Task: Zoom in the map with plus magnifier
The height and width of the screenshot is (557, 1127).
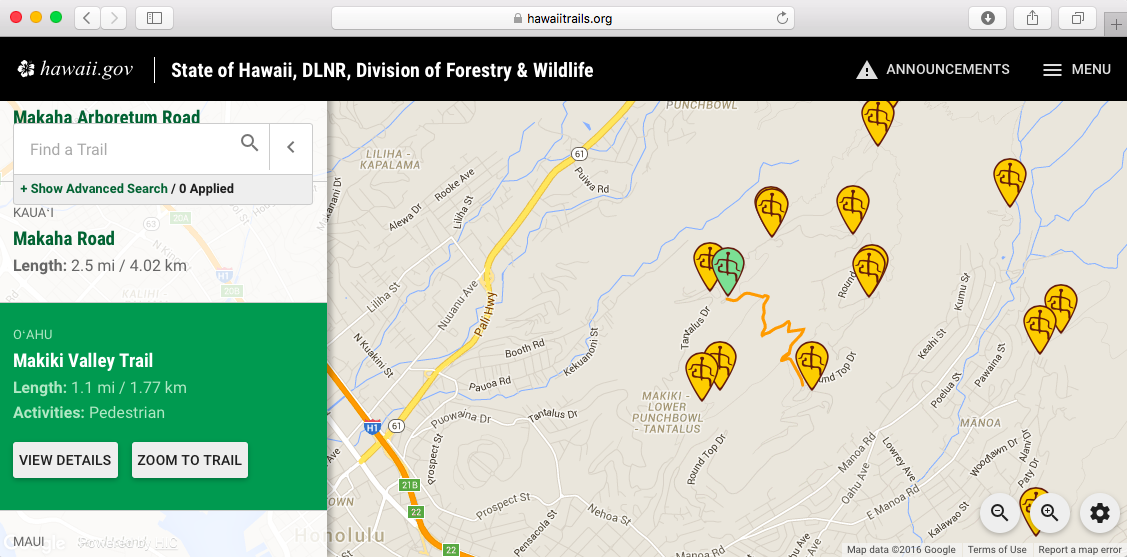Action: click(x=1049, y=513)
